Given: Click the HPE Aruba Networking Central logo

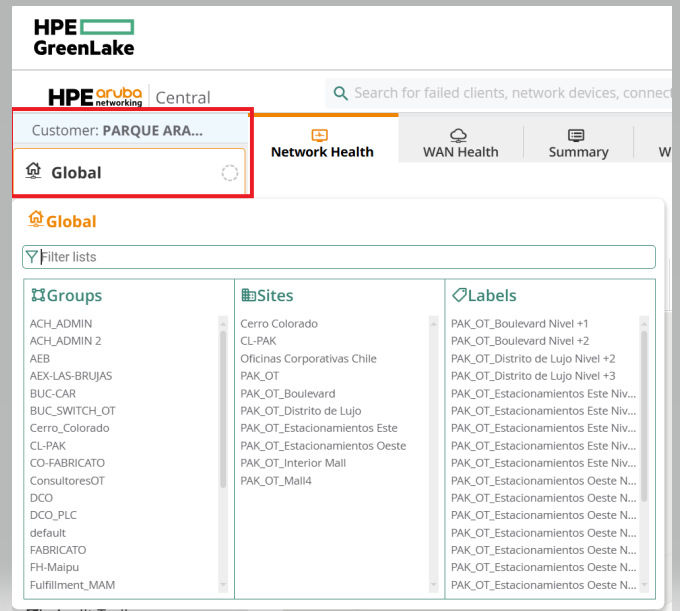Looking at the screenshot, I should [129, 97].
